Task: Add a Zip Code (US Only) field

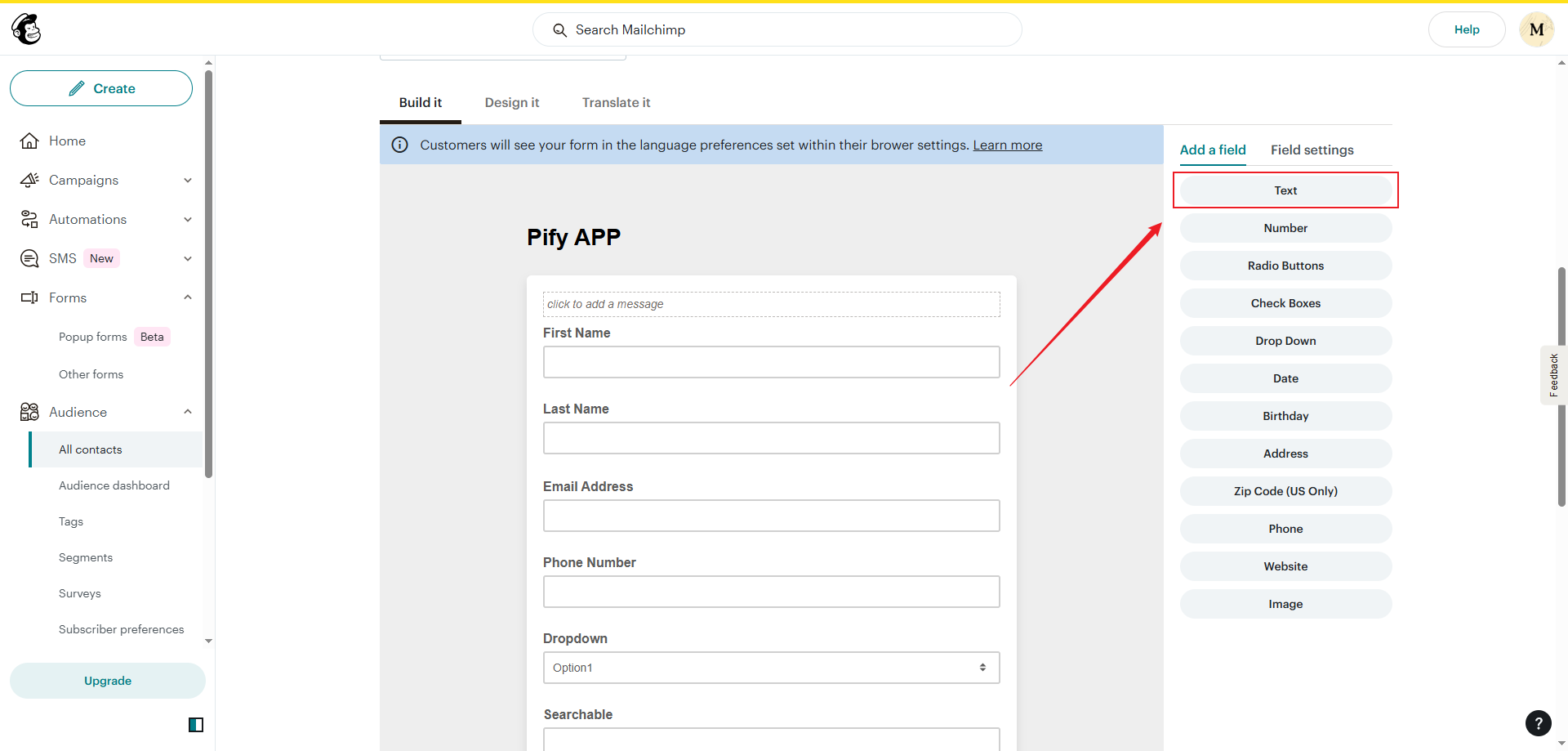Action: click(x=1285, y=491)
